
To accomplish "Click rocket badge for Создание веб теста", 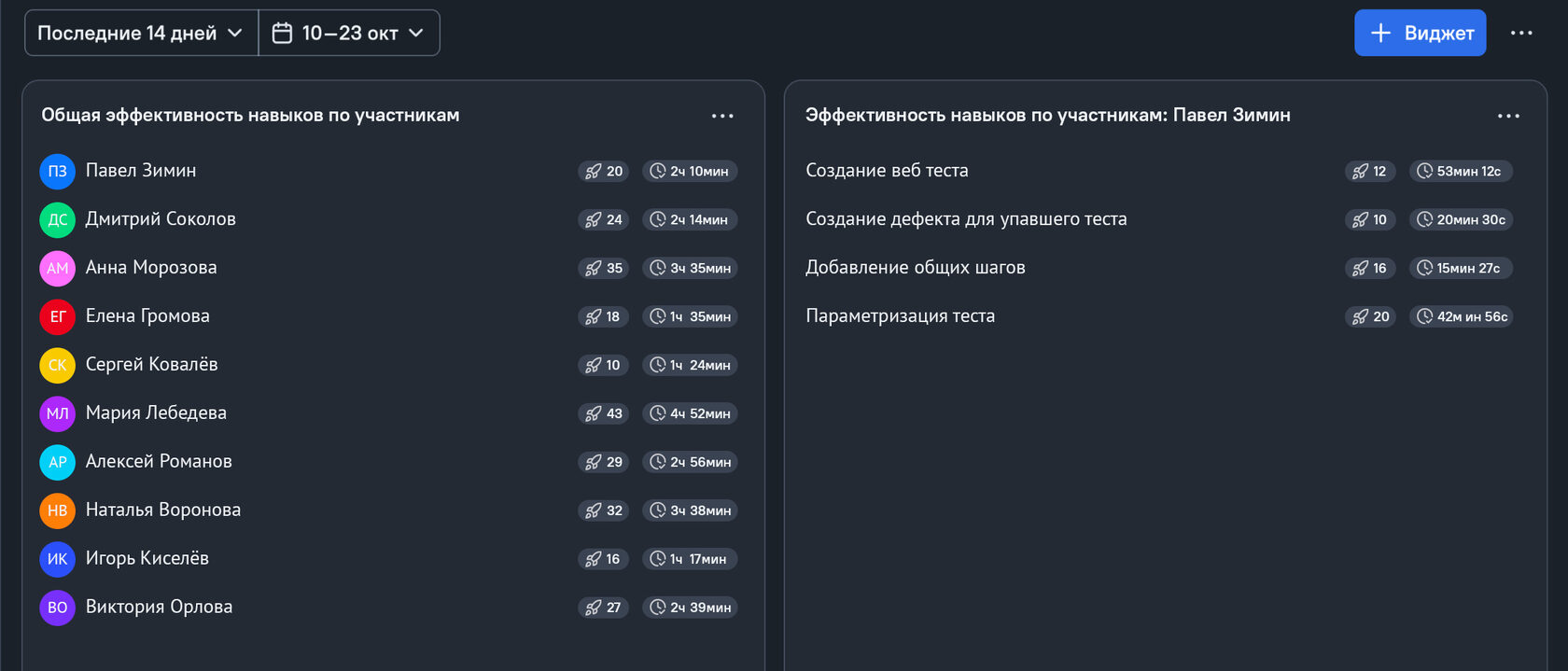I will click(x=1370, y=171).
